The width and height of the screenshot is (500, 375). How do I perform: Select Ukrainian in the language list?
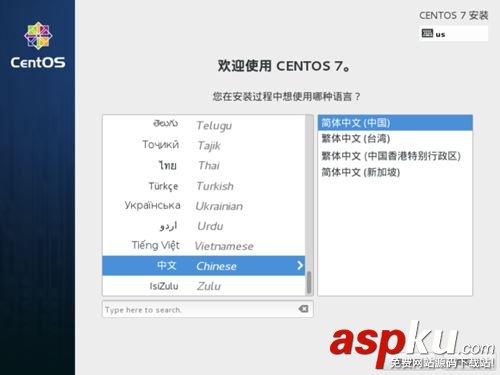(x=204, y=206)
